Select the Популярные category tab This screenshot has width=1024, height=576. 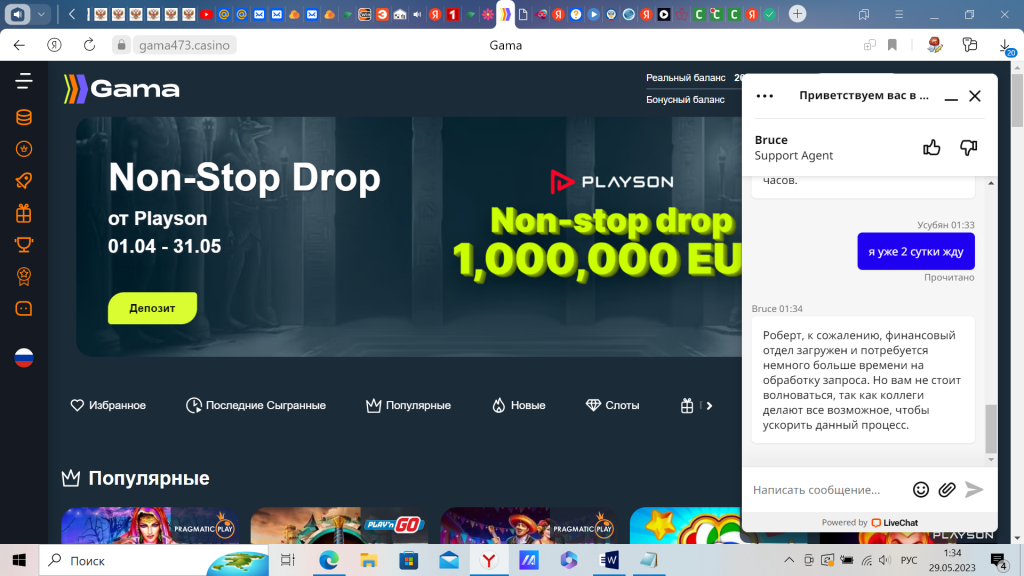[408, 406]
